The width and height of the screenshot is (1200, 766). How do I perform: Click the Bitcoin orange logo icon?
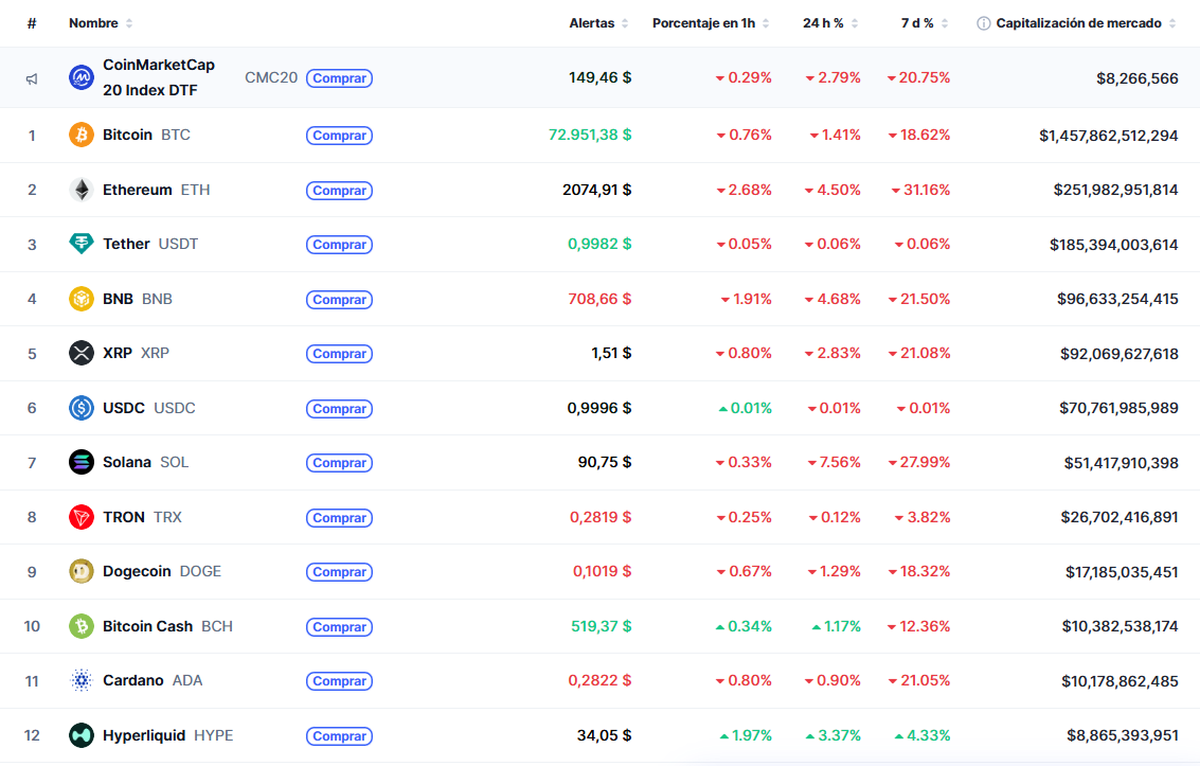coord(81,135)
